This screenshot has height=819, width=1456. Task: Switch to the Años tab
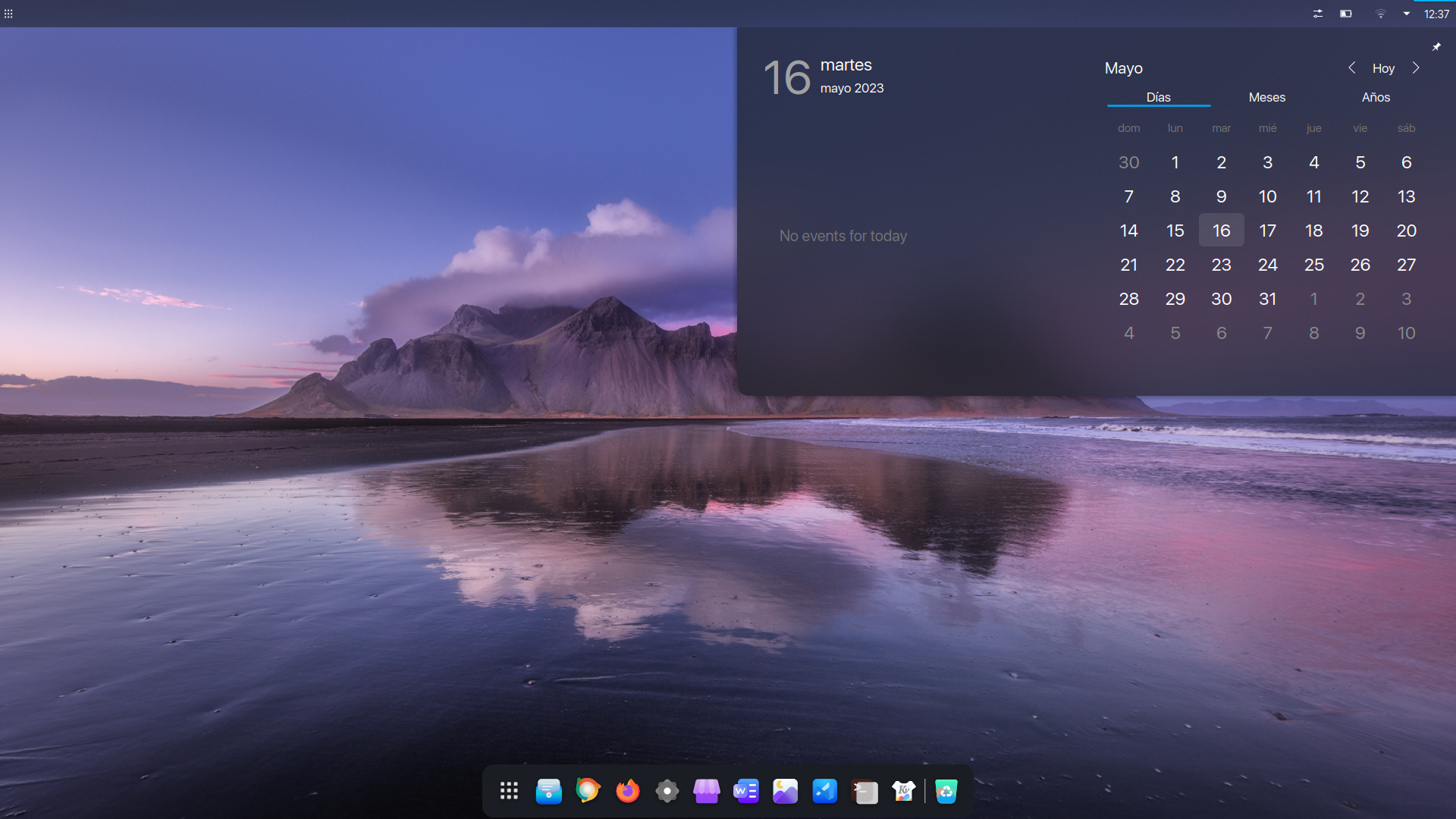tap(1375, 97)
